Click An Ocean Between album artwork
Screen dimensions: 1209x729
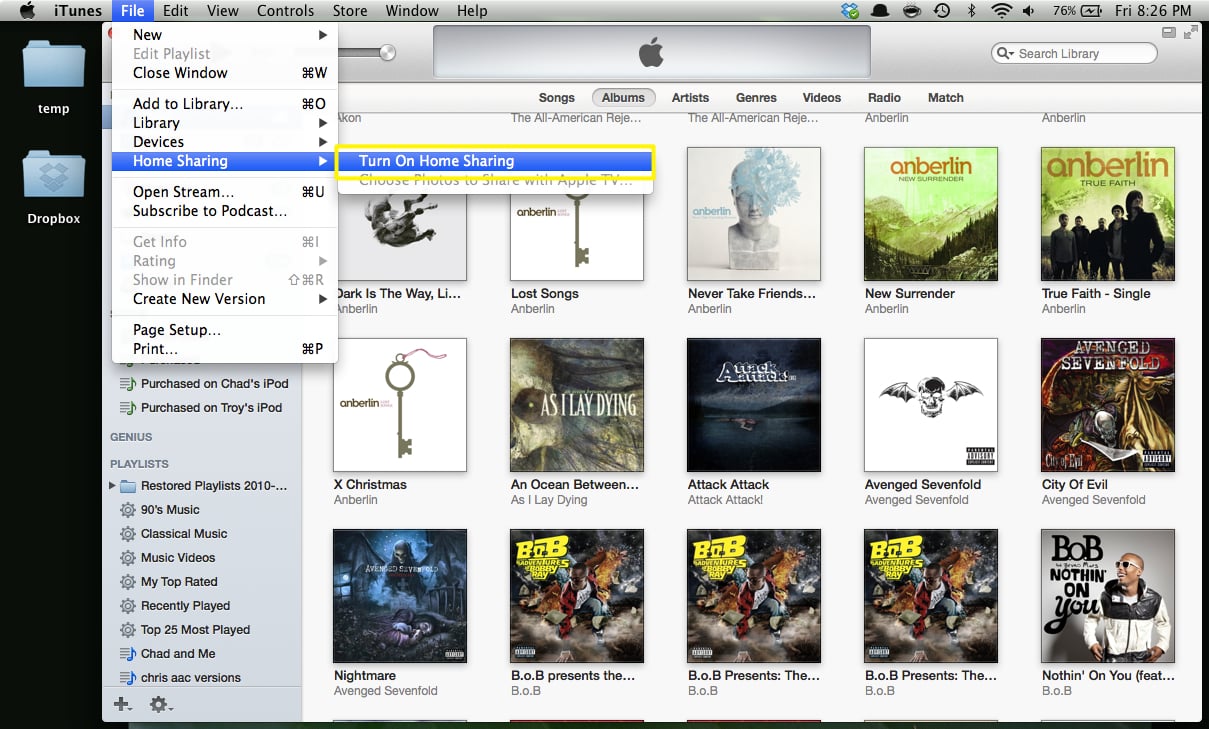[x=577, y=405]
